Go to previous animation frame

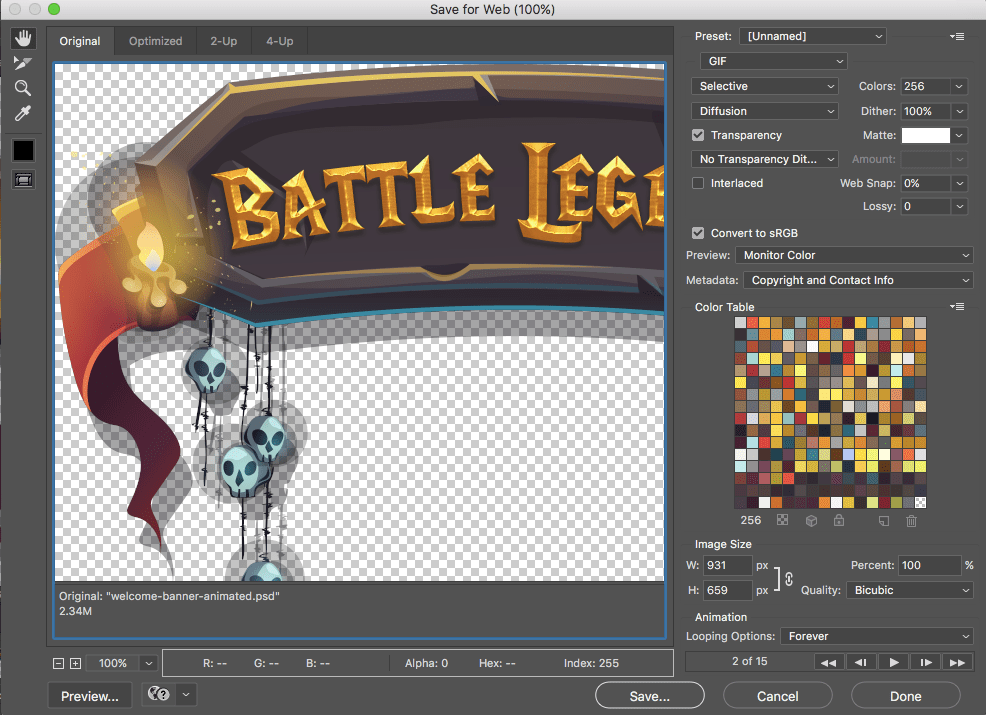[861, 662]
